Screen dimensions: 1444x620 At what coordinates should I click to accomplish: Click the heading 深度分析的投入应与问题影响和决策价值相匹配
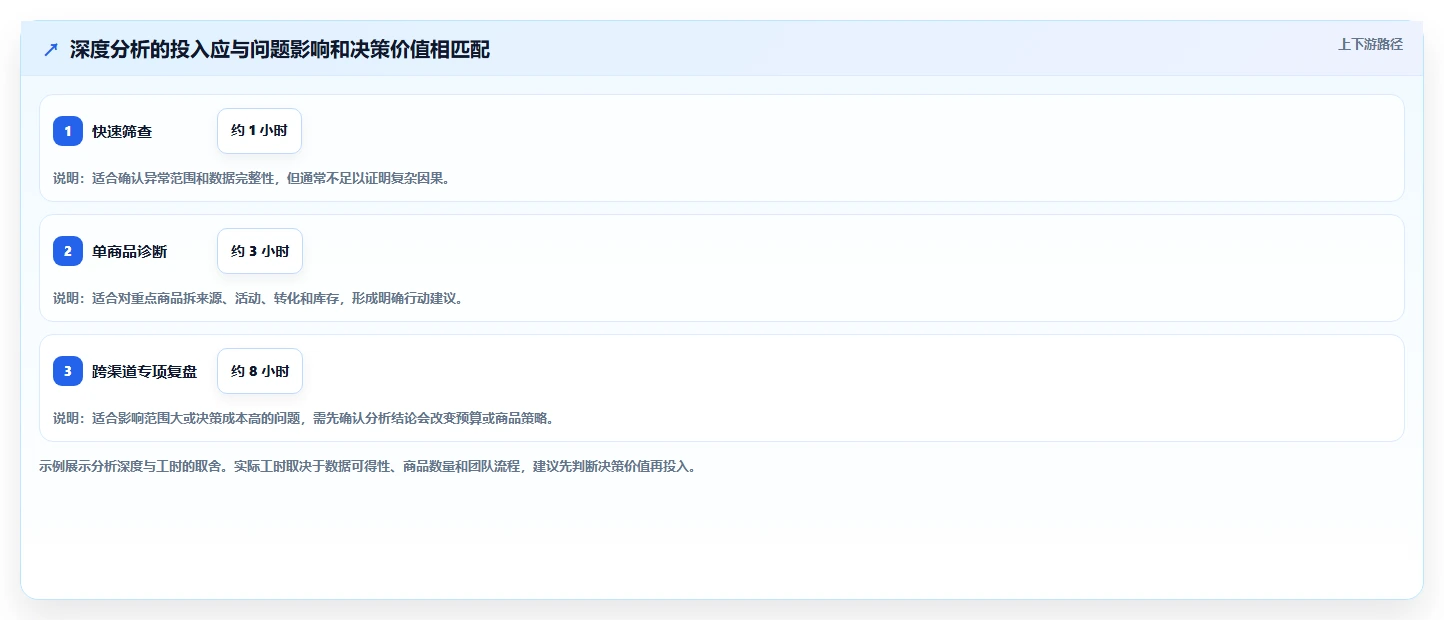(x=280, y=49)
